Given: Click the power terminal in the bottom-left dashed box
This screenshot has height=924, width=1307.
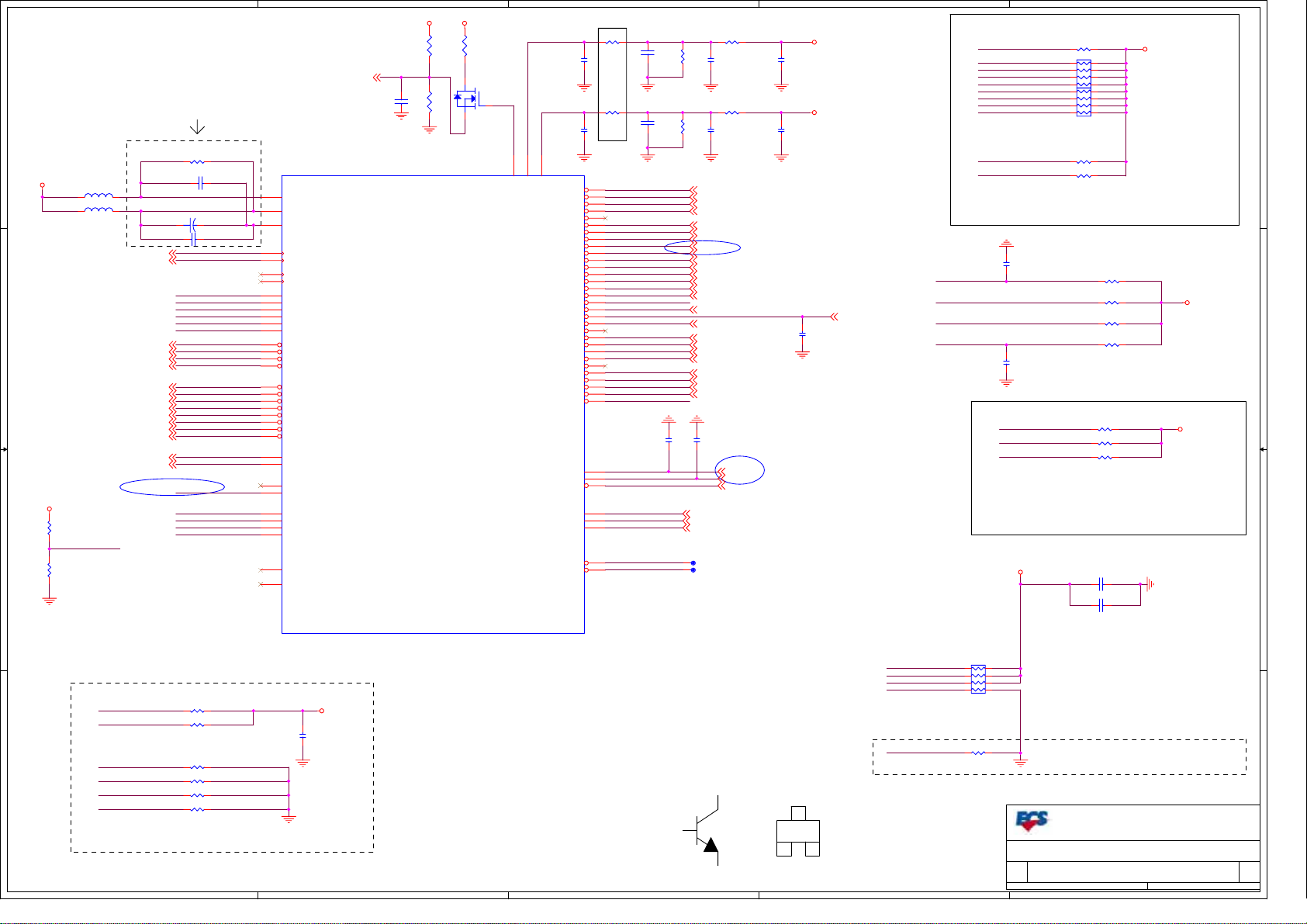Looking at the screenshot, I should [x=322, y=711].
